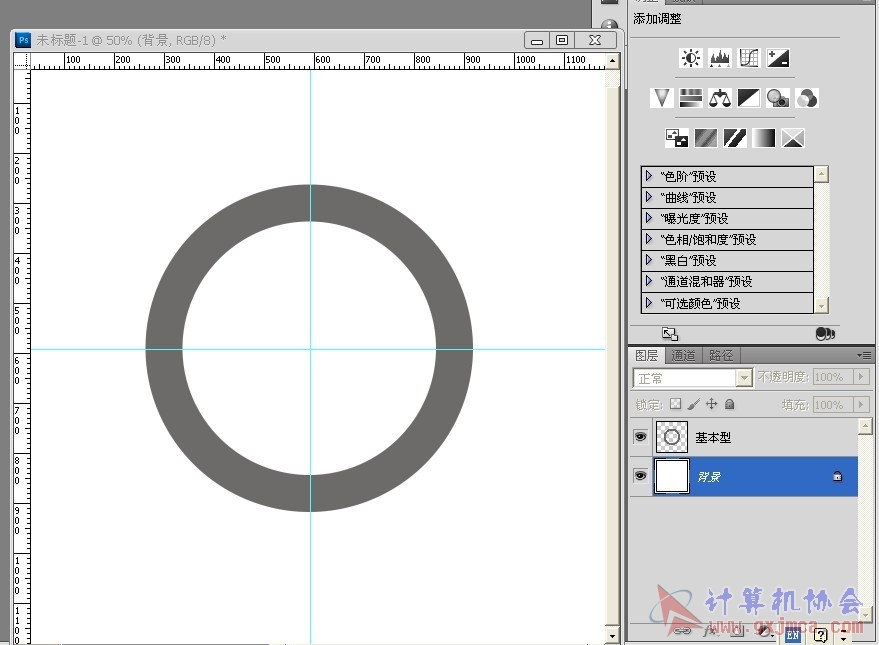Add a Hue/Saturation adjustment
This screenshot has width=879, height=645.
pyautogui.click(x=691, y=98)
